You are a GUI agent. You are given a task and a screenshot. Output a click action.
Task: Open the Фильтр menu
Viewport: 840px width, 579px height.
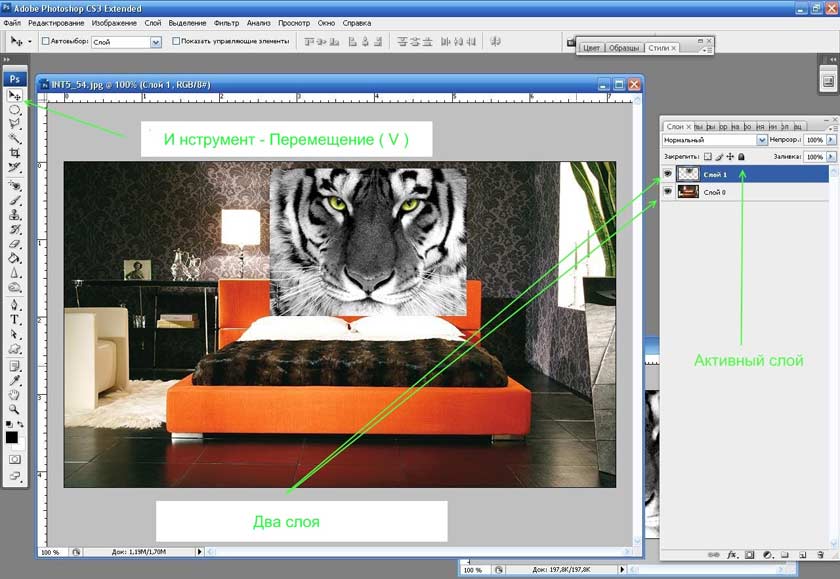click(227, 22)
